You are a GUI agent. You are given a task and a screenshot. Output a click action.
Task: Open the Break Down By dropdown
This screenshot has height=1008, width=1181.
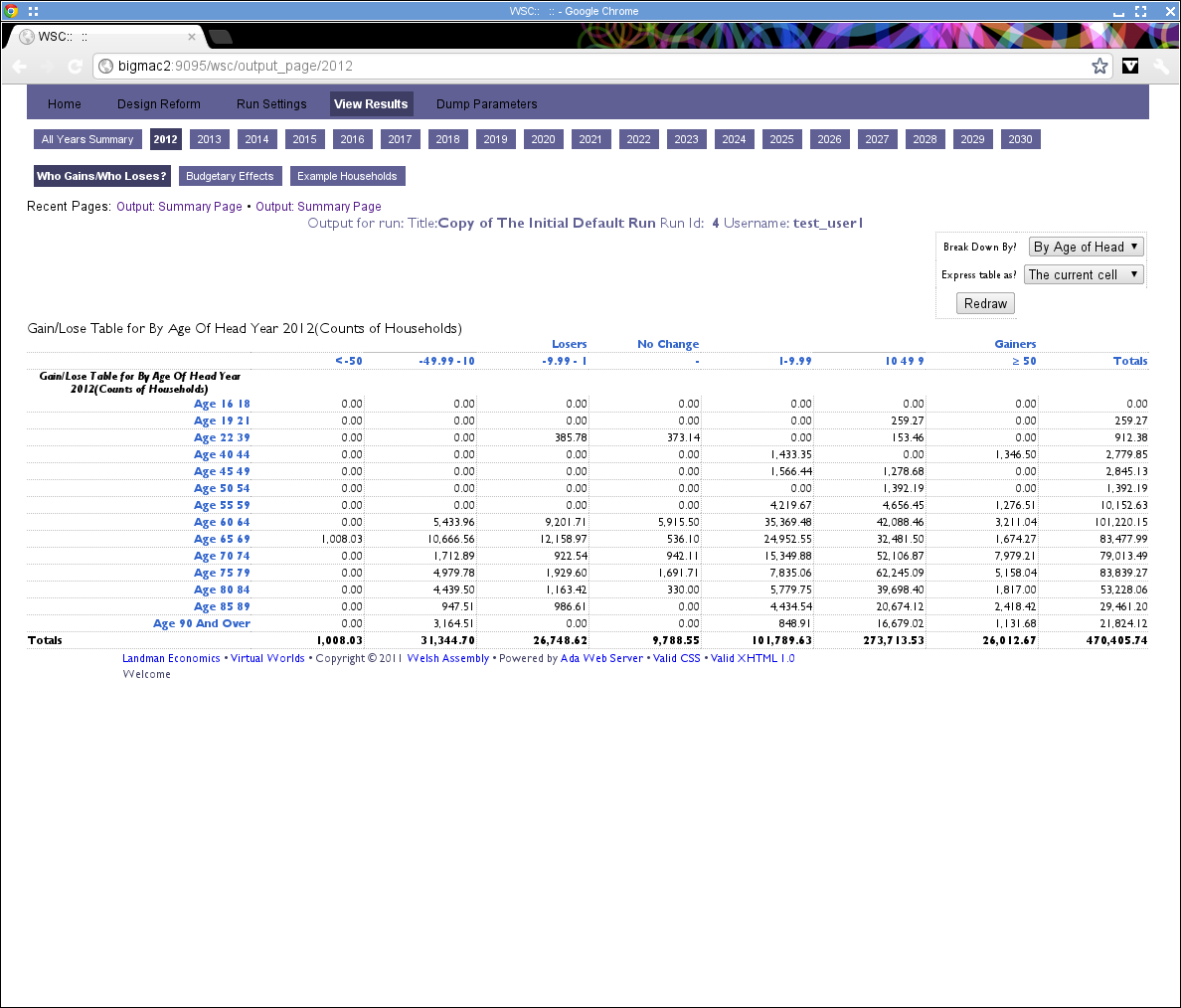pos(1087,247)
